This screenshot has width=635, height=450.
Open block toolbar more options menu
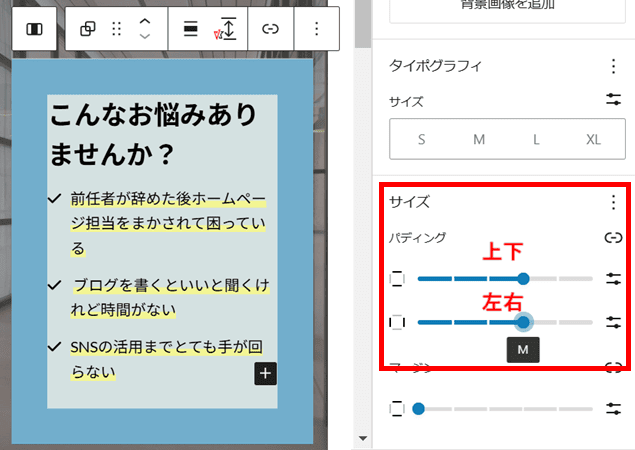pyautogui.click(x=316, y=29)
